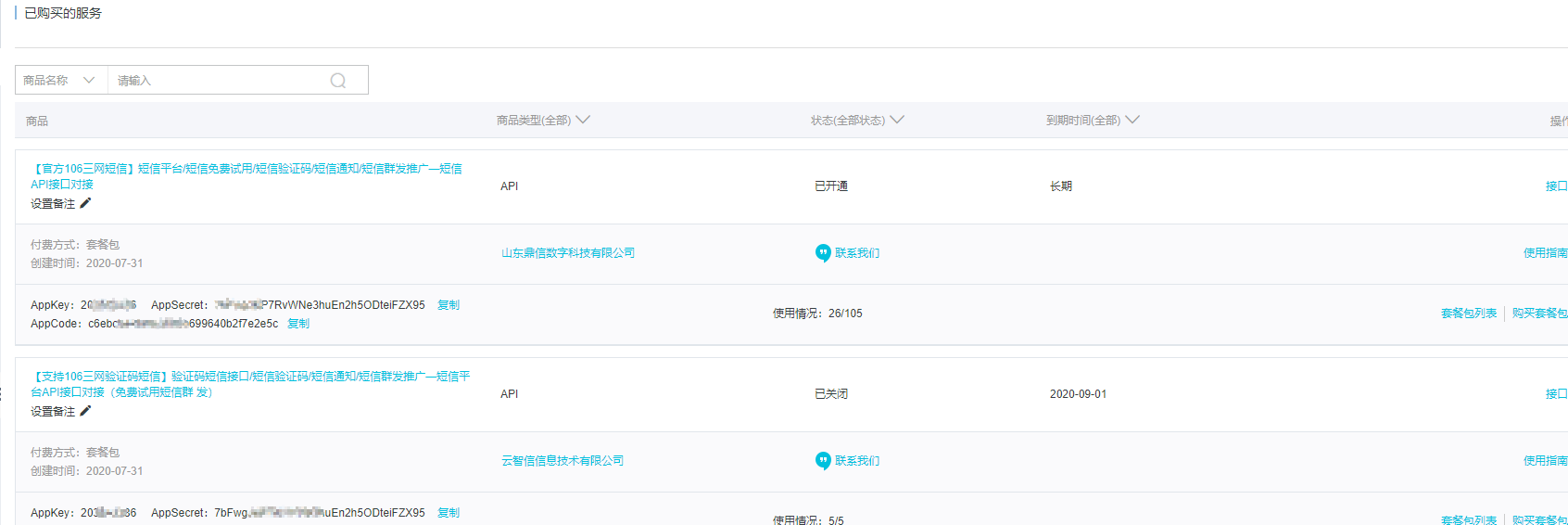Open 接口 link for the 已开通 product
The image size is (1568, 525).
click(1557, 186)
